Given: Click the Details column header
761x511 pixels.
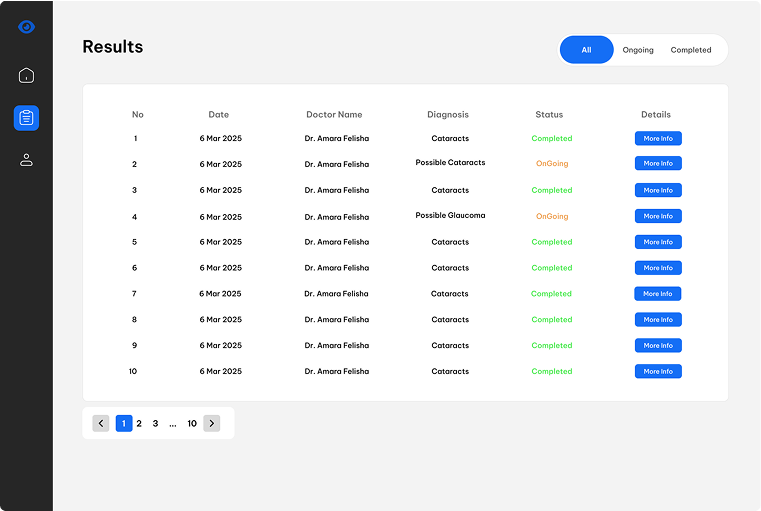Looking at the screenshot, I should [x=656, y=115].
